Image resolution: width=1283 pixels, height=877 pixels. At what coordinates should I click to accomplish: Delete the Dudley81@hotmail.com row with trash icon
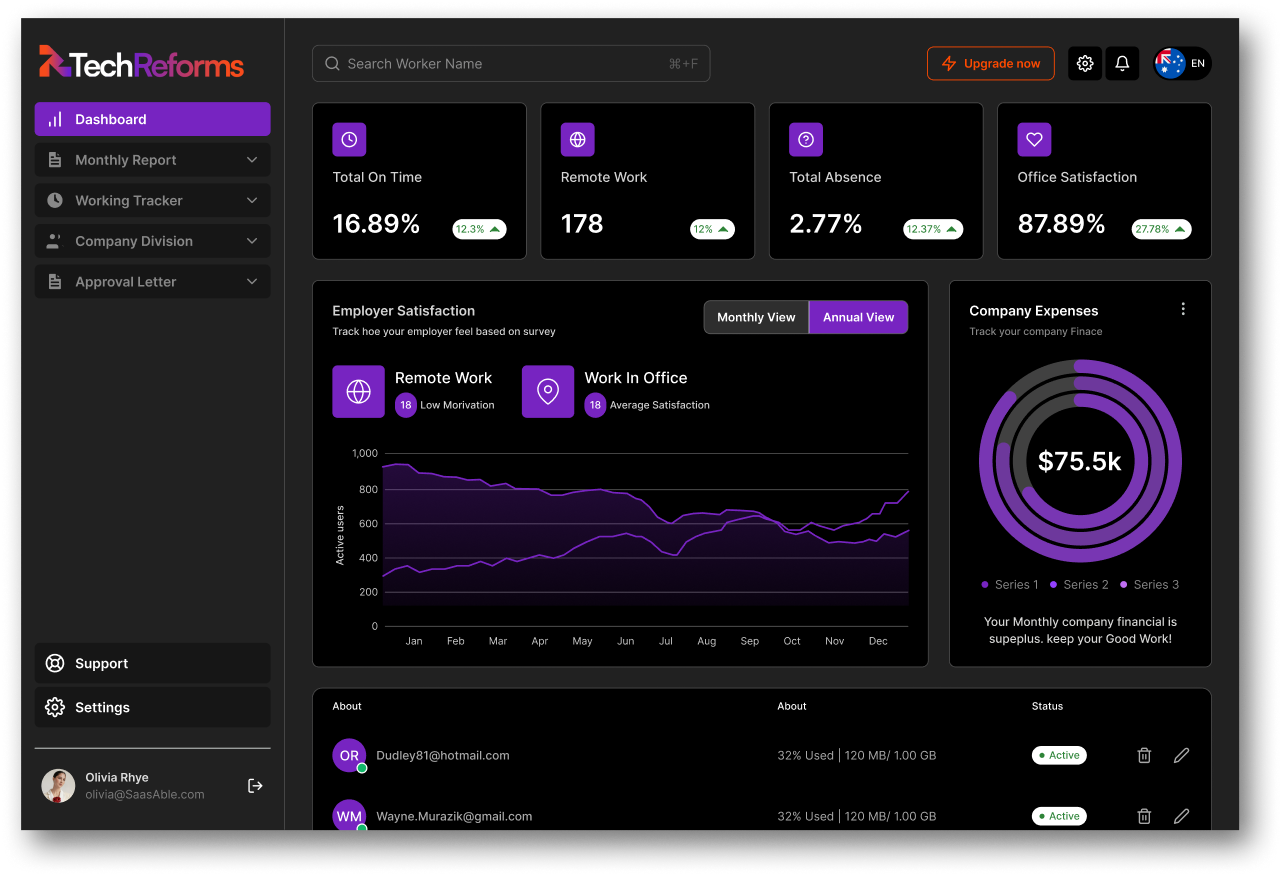tap(1144, 755)
